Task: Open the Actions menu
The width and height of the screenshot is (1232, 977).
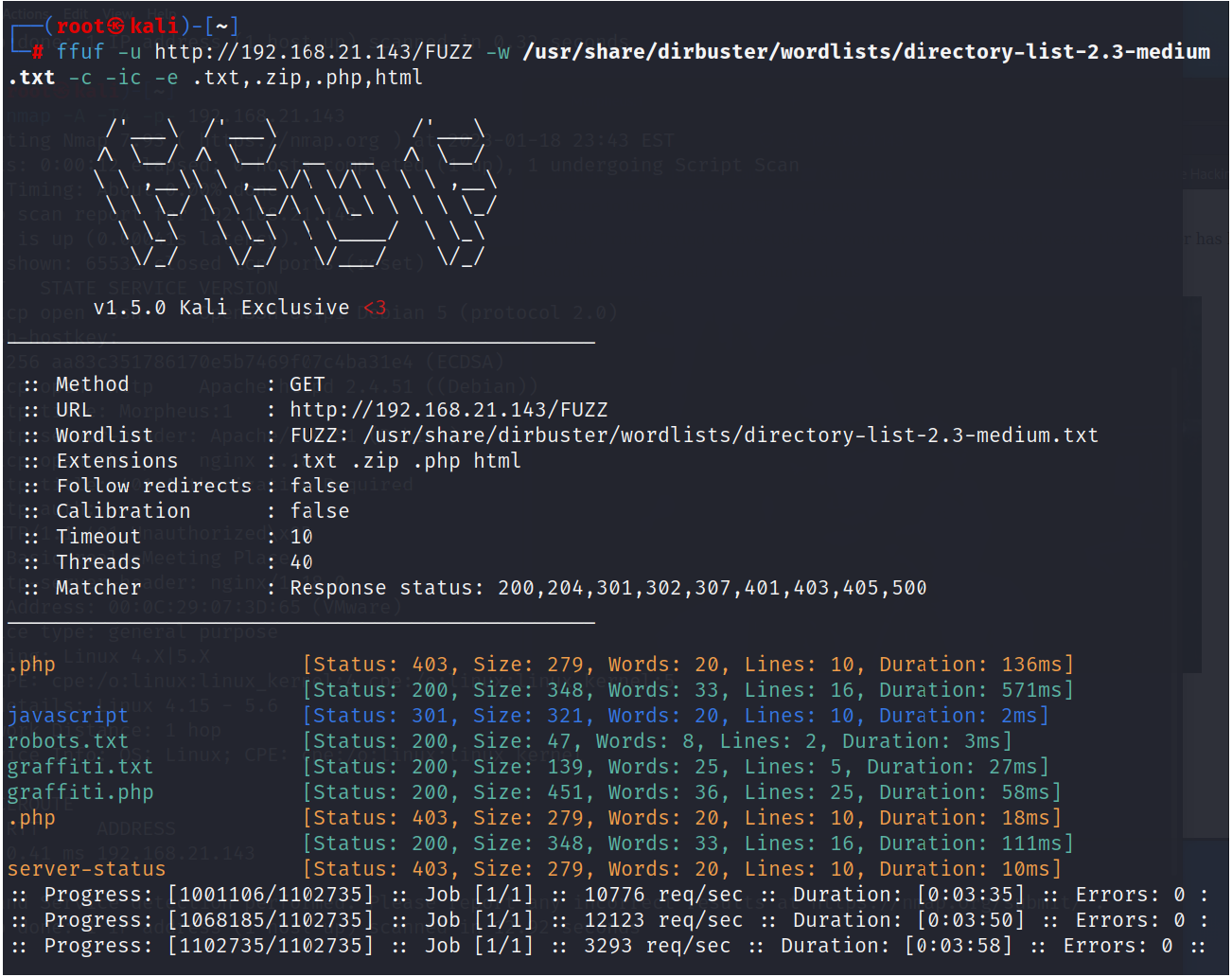Action: point(26,13)
